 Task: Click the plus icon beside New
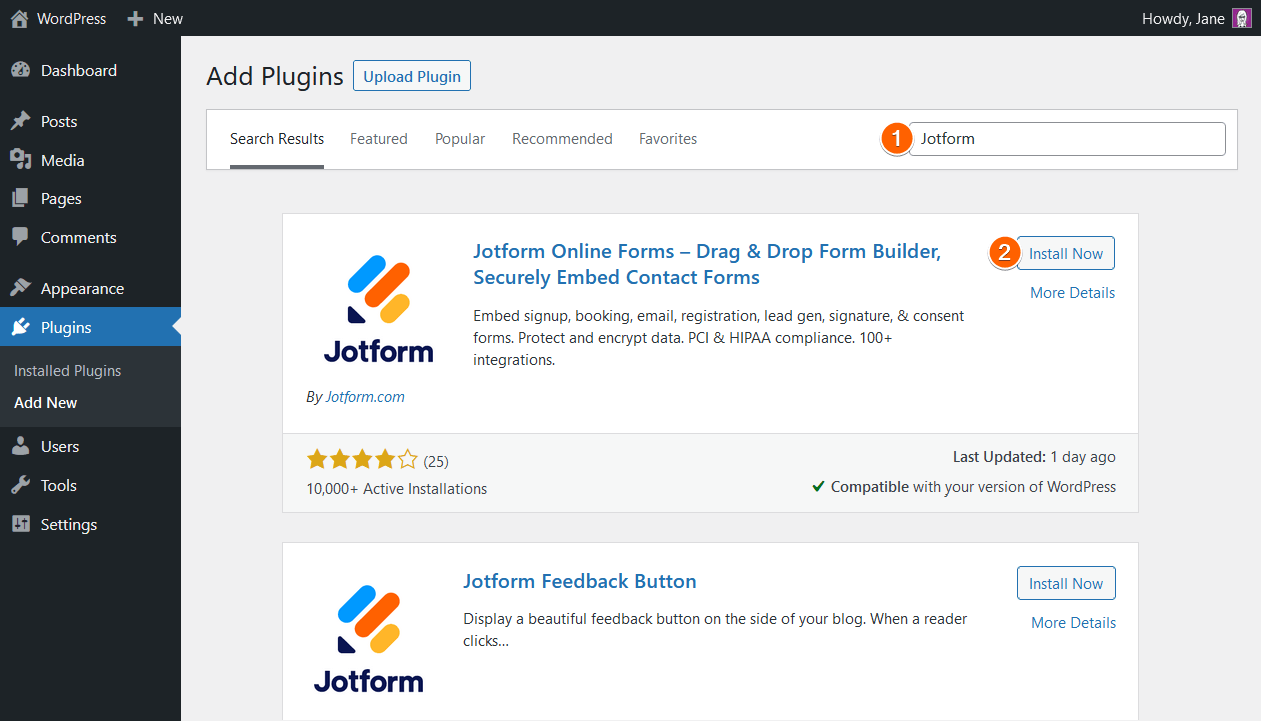(x=136, y=18)
